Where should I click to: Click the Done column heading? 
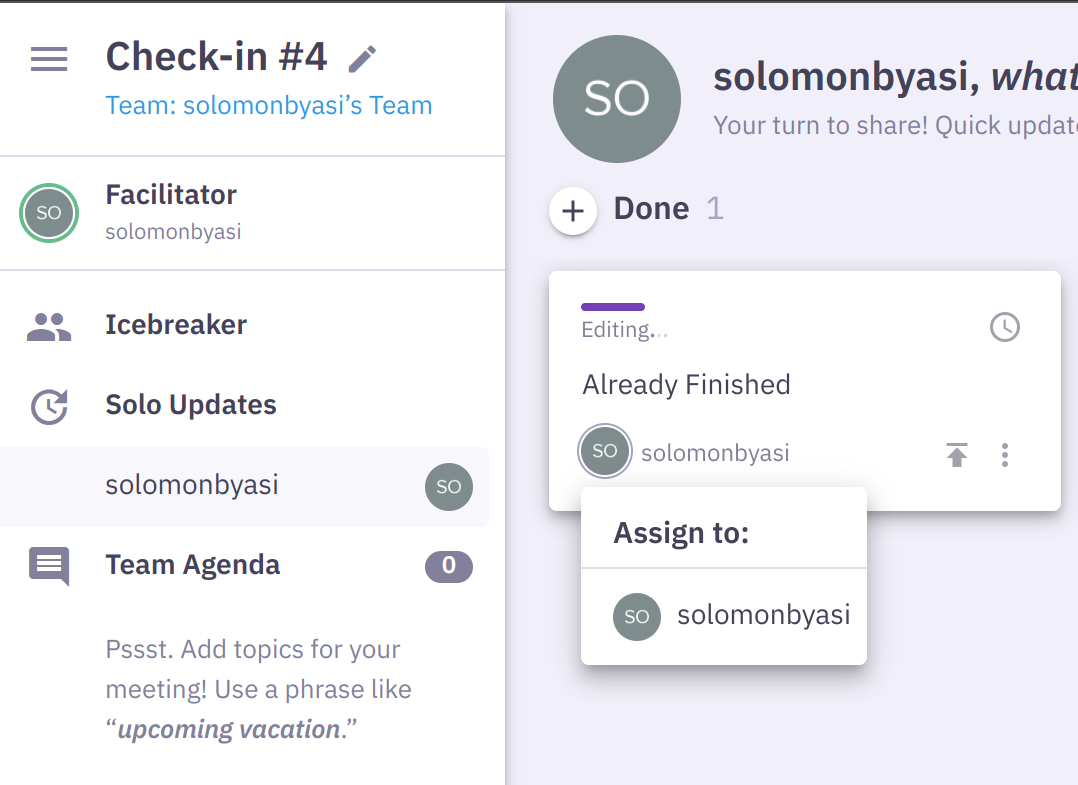pyautogui.click(x=650, y=208)
